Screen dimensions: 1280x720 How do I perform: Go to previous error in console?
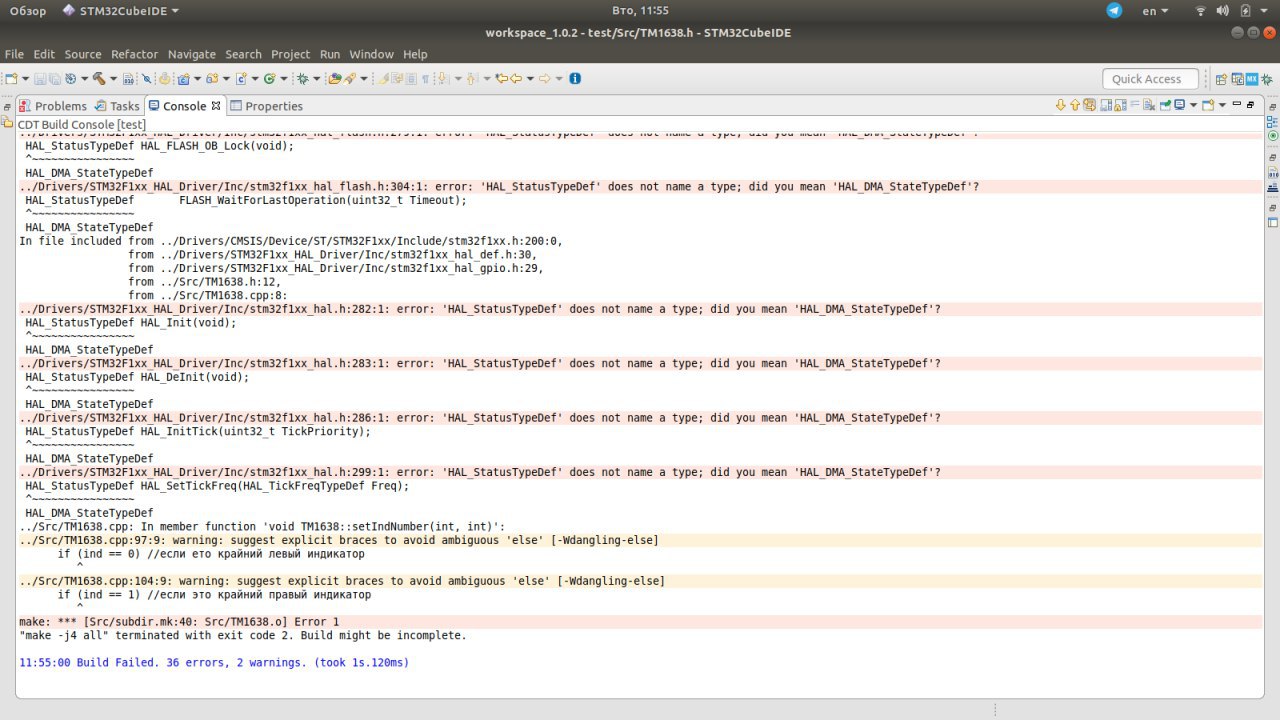[x=1075, y=104]
